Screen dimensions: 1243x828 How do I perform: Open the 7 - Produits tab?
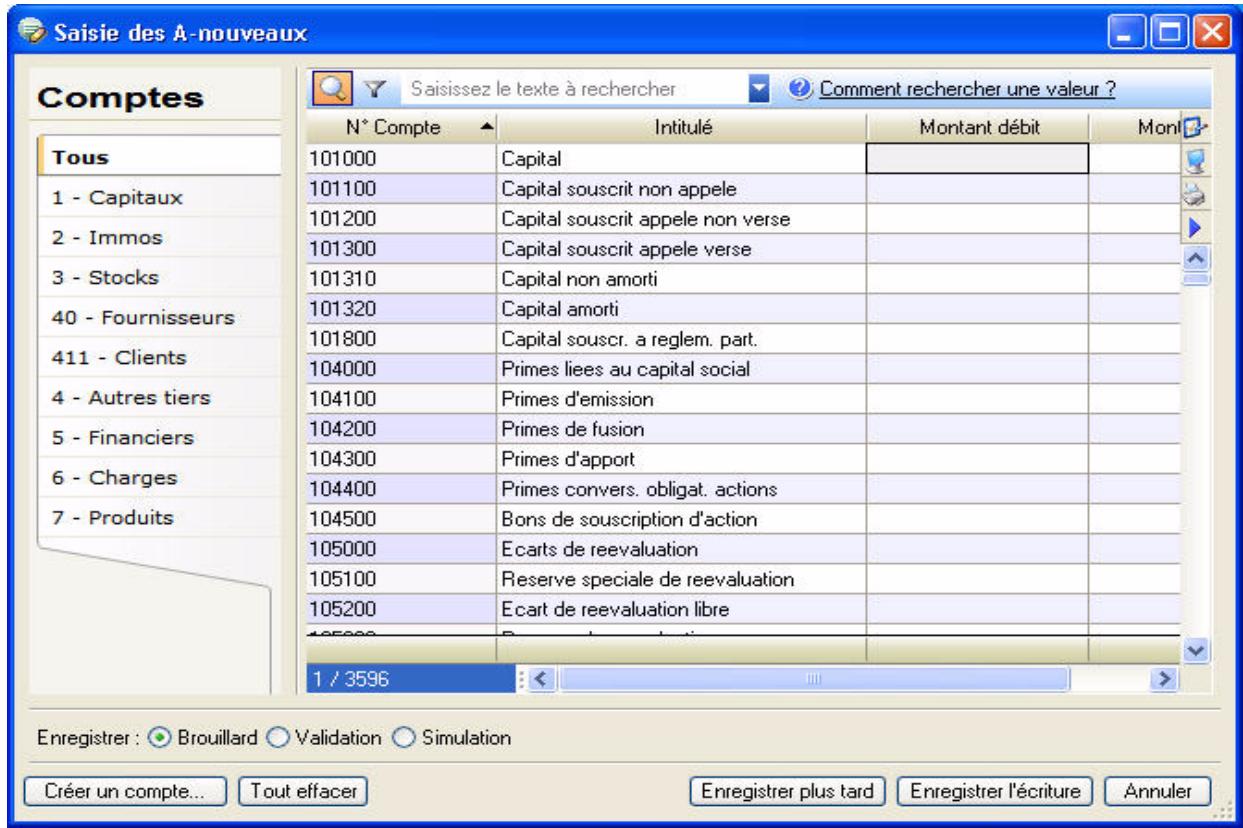[x=157, y=517]
